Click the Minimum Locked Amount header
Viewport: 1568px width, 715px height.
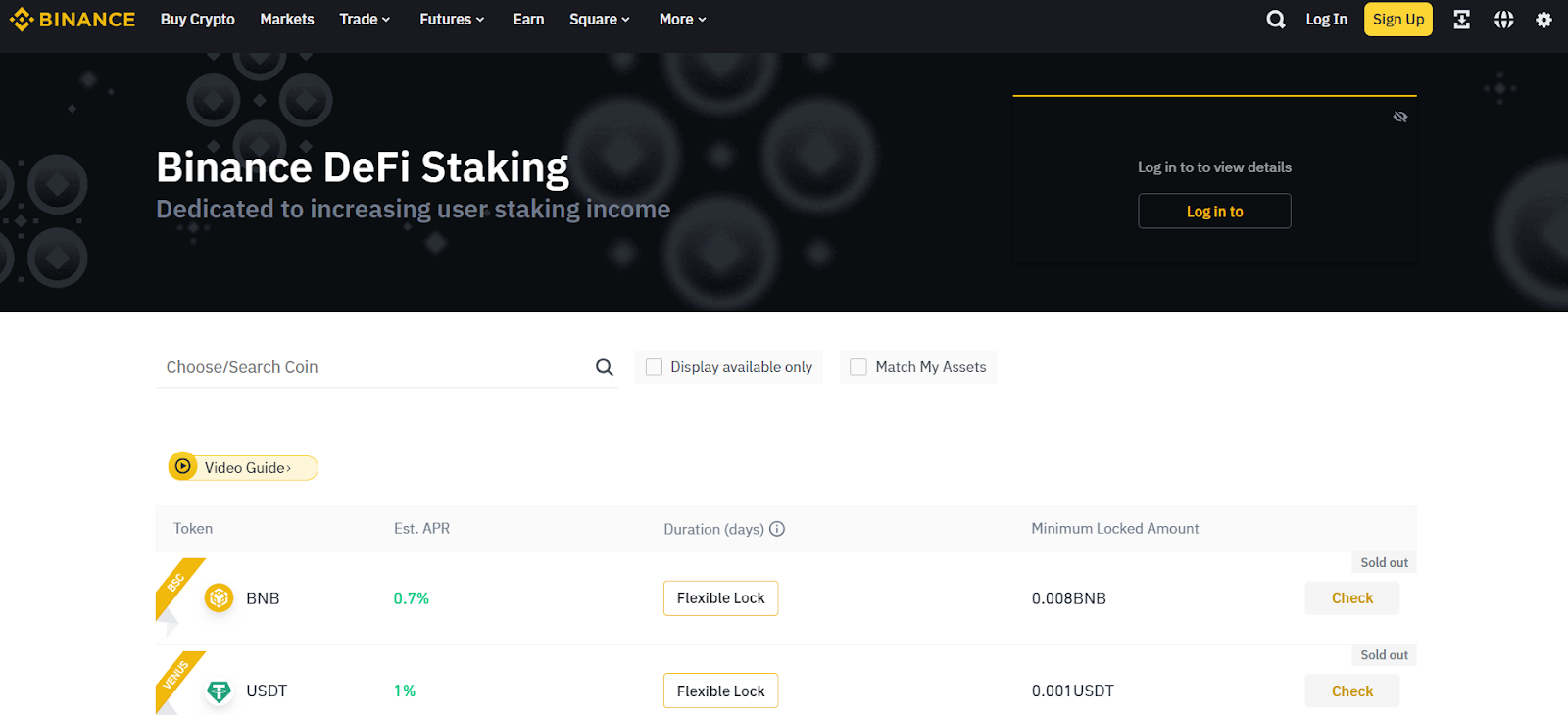[x=1115, y=529]
